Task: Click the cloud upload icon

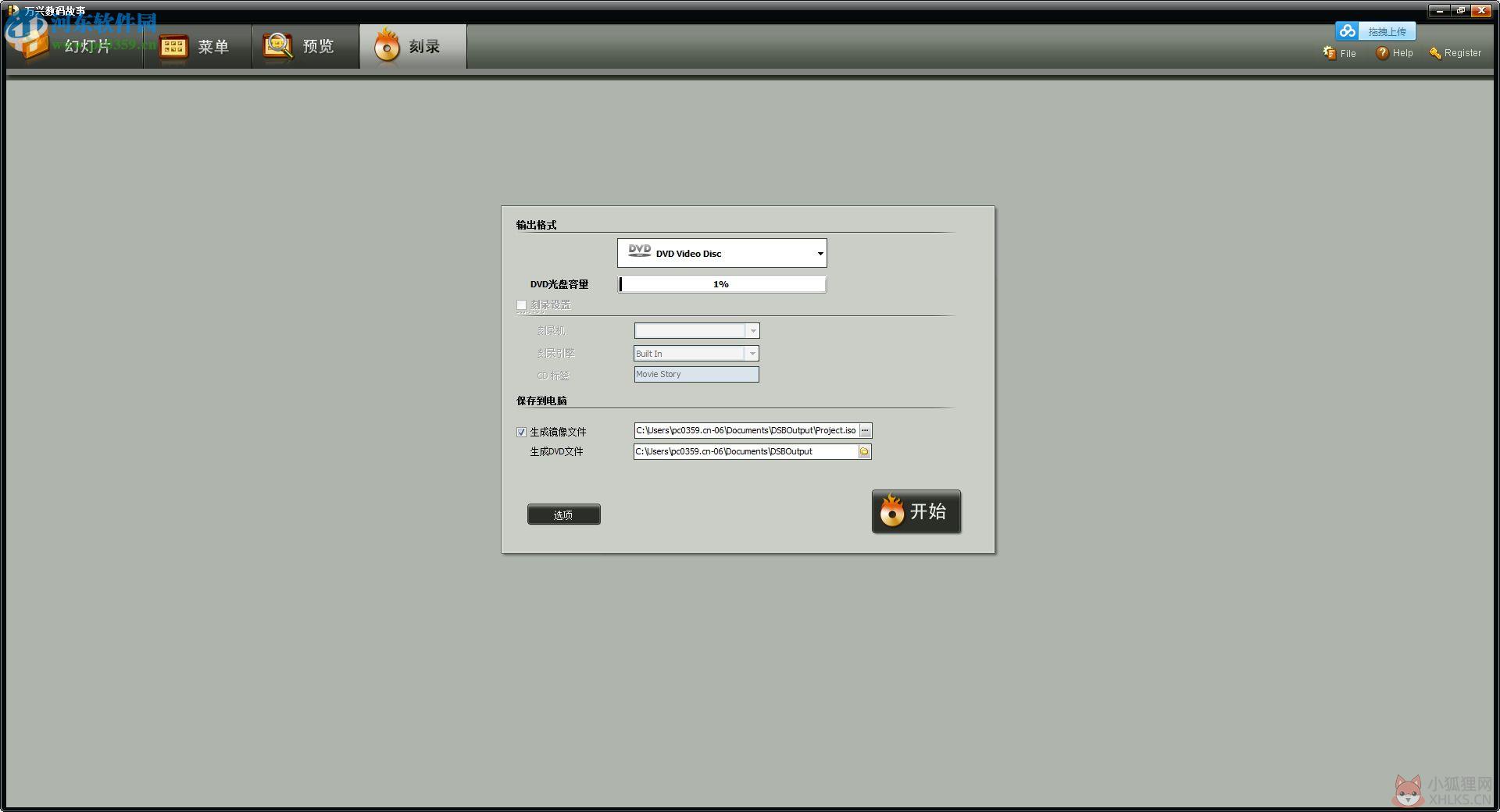Action: (1347, 31)
